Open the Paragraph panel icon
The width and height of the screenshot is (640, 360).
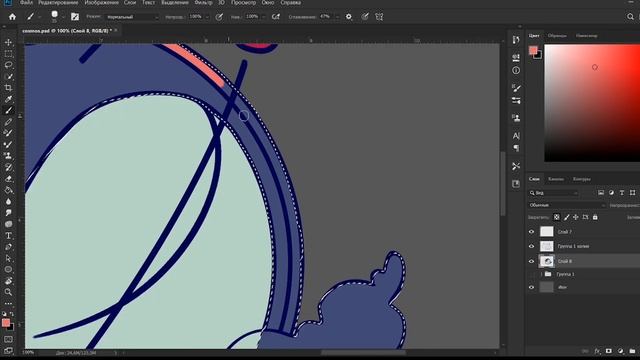pos(516,148)
